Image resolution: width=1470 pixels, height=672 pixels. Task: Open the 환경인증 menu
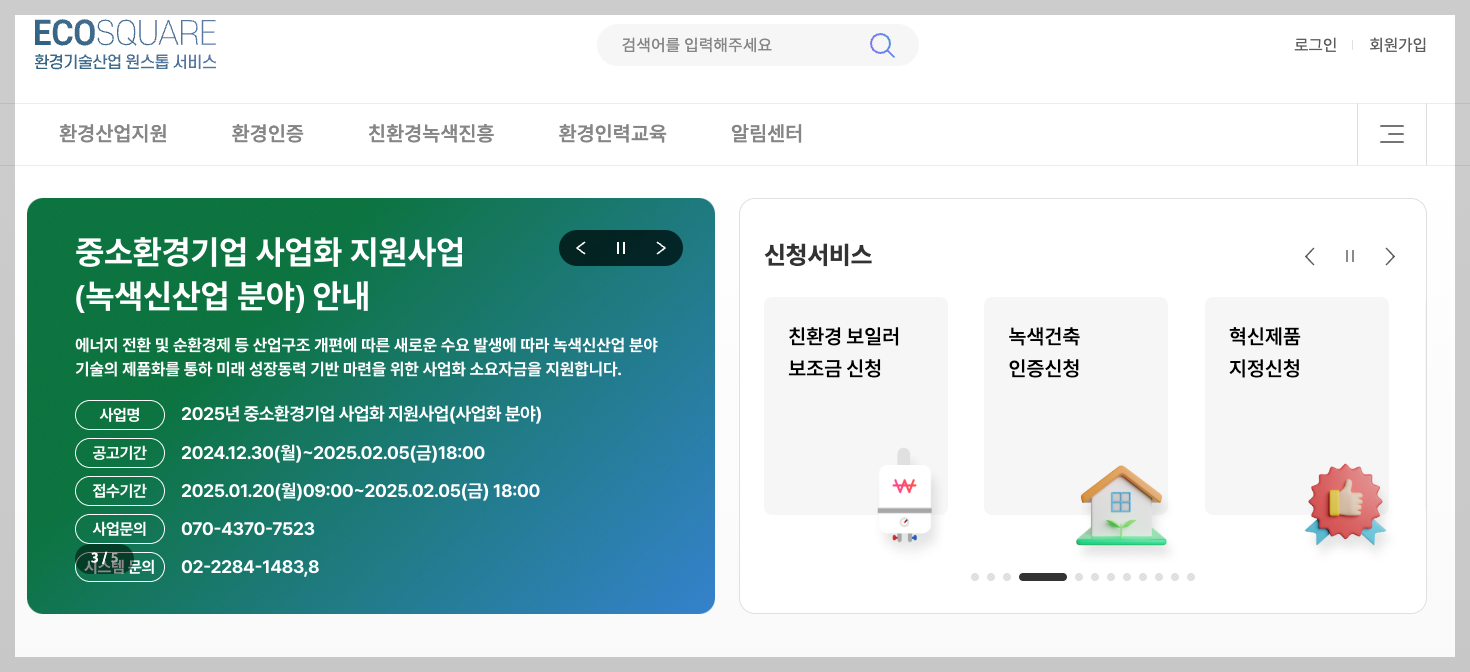tap(266, 133)
